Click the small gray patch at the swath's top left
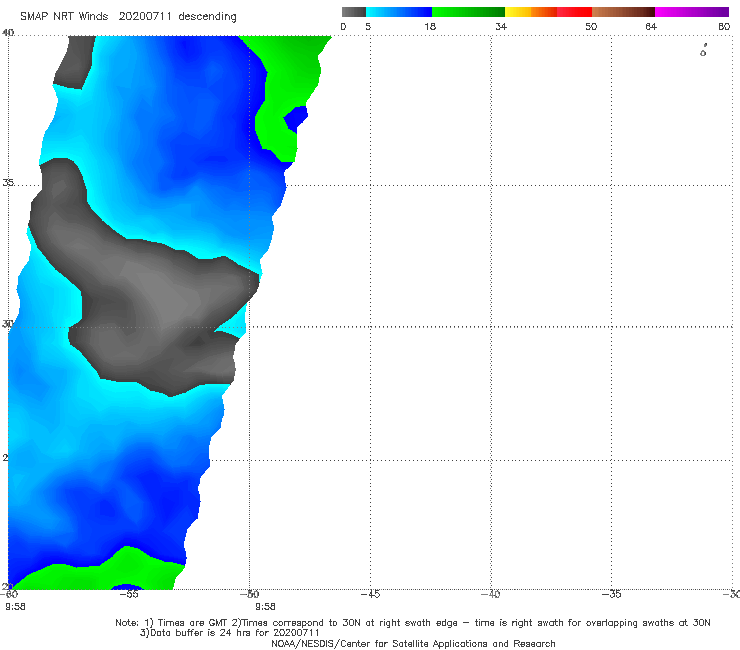This screenshot has height=650, width=740. tap(76, 61)
